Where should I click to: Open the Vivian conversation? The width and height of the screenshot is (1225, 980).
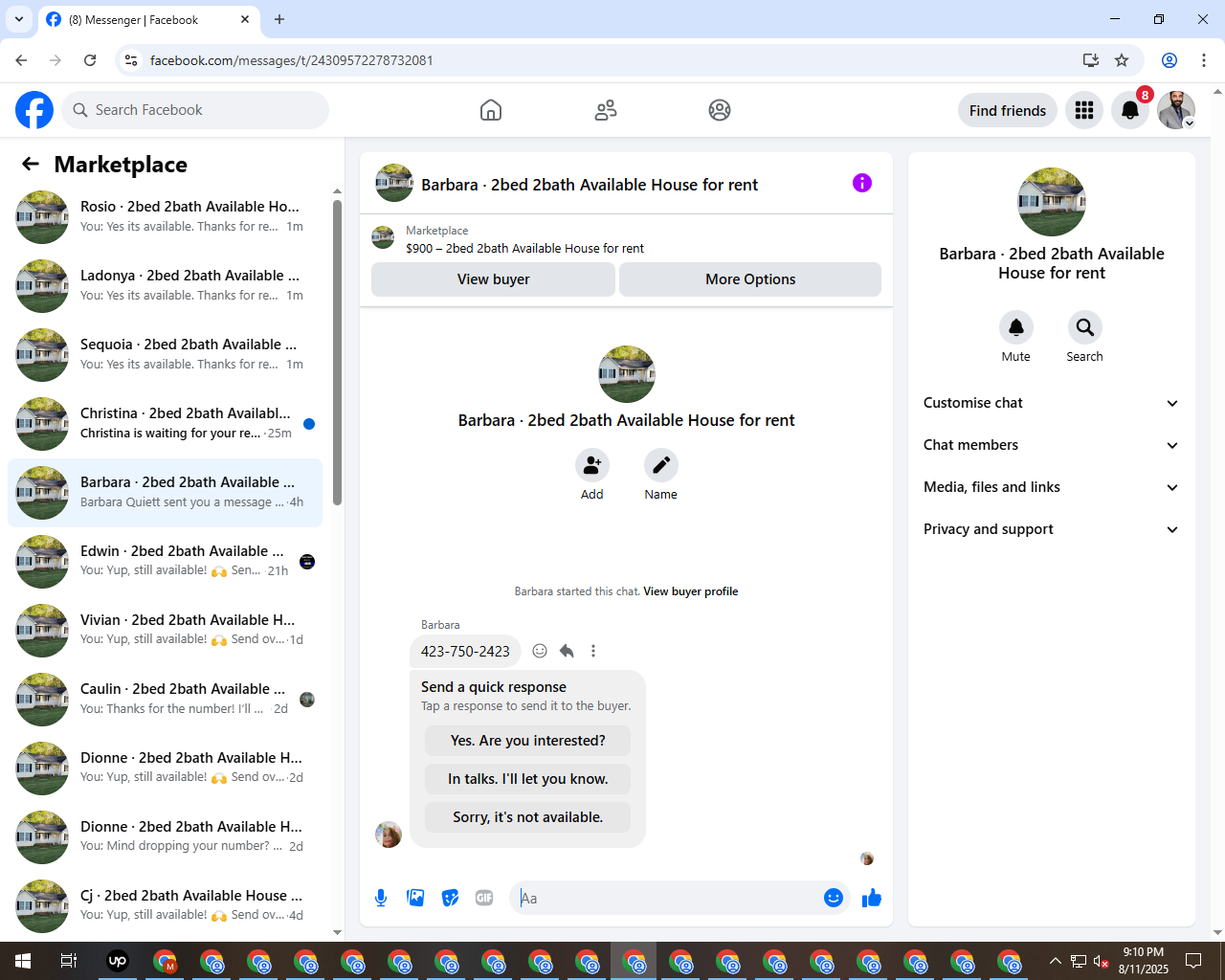click(165, 631)
